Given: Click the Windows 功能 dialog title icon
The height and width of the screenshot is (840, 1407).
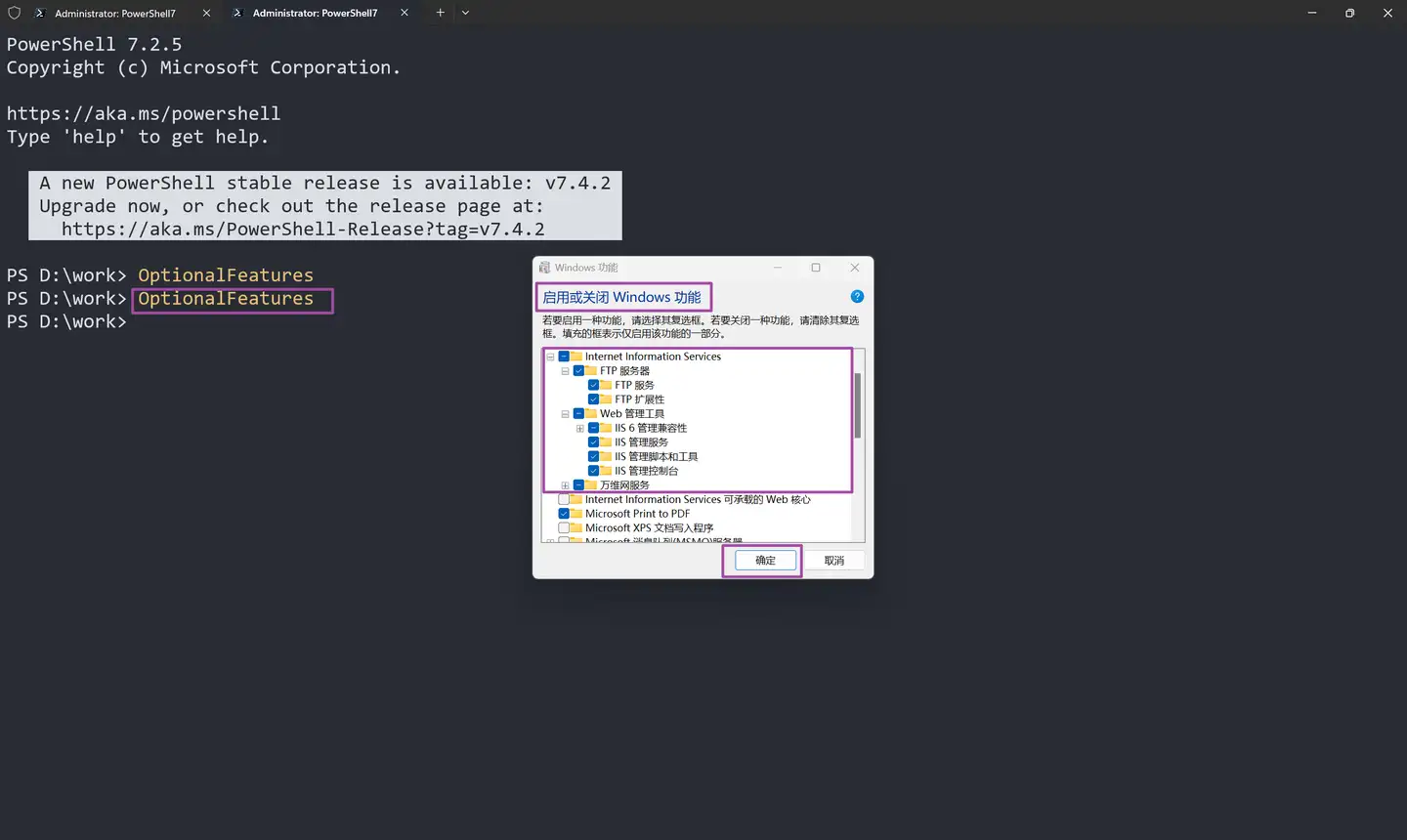Looking at the screenshot, I should 545,268.
